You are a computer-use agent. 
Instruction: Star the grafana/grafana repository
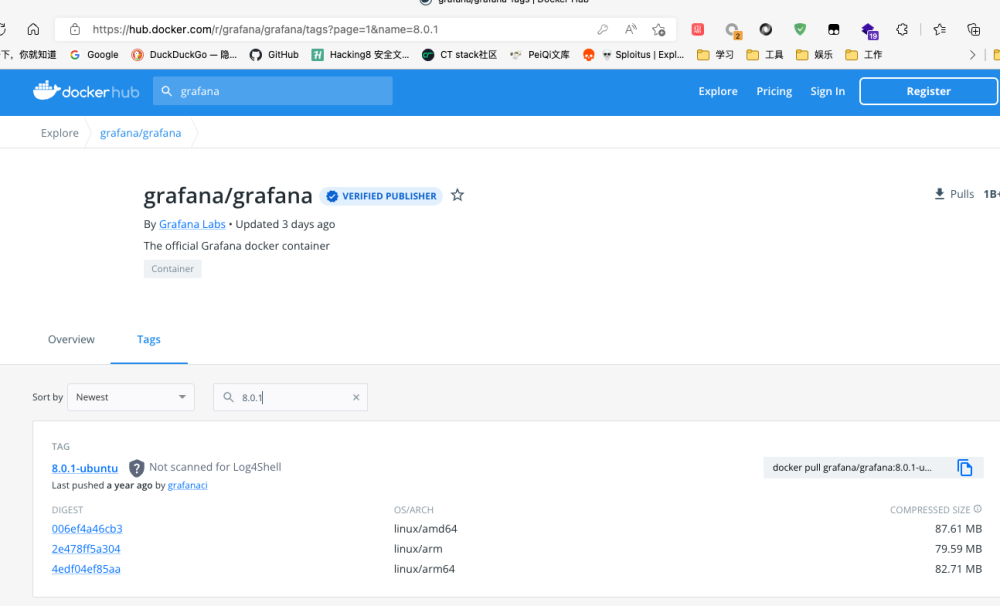click(457, 195)
